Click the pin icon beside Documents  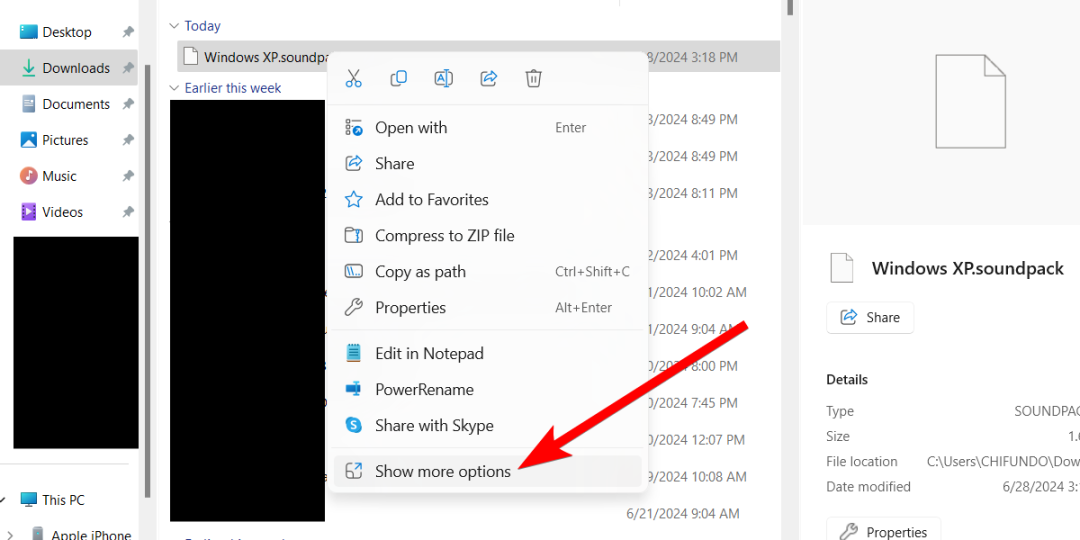[127, 104]
